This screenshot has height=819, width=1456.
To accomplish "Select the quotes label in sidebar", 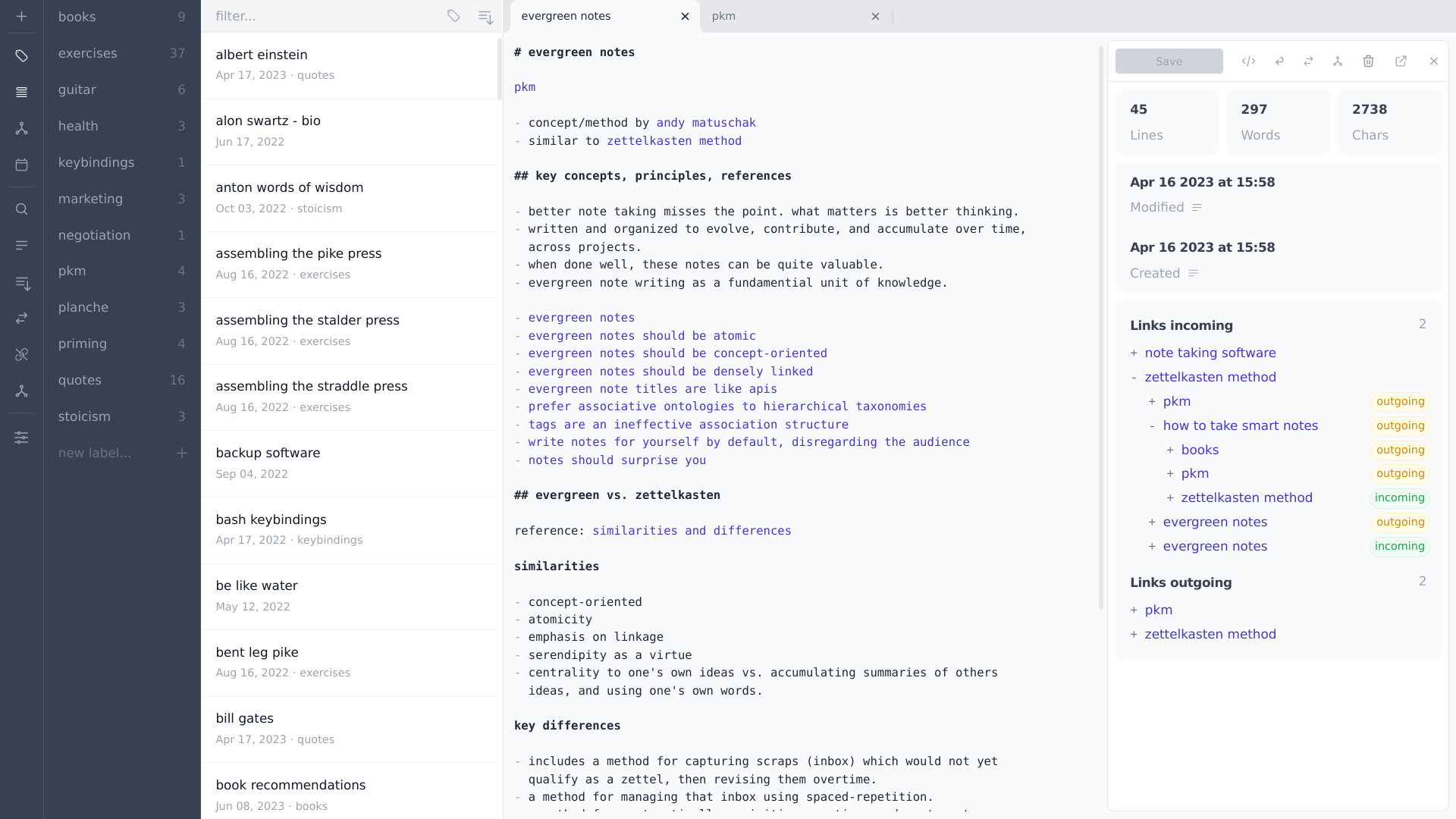I will click(x=80, y=380).
